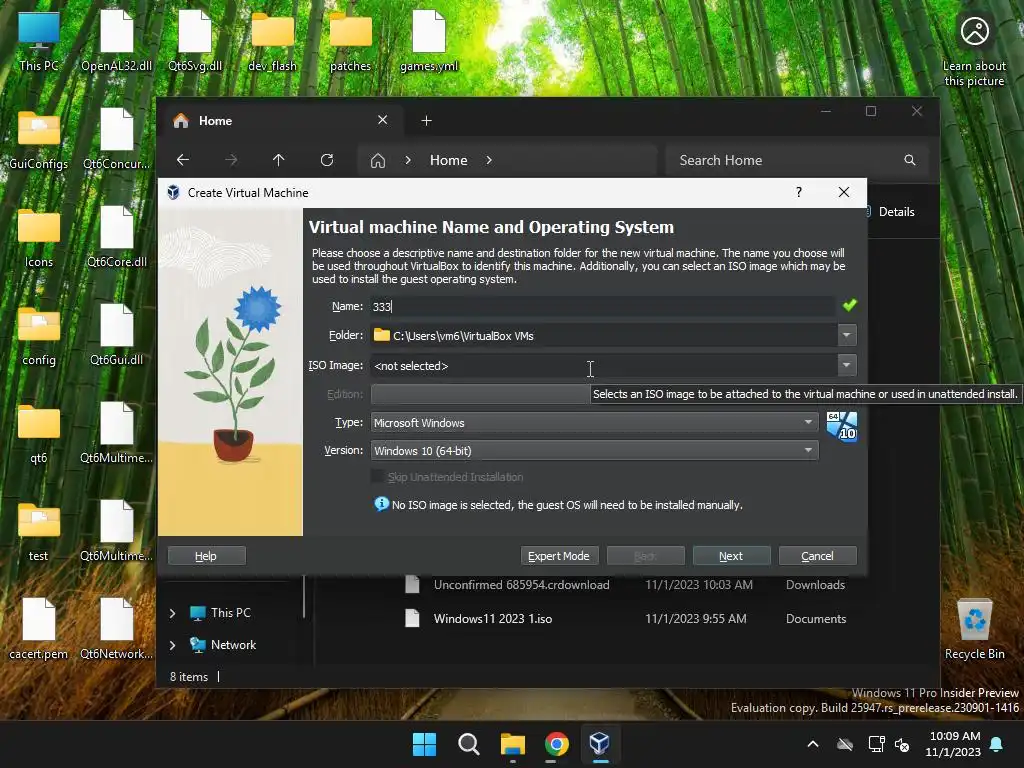Screen dimensions: 1024x768
Task: Show hidden system tray icons
Action: [x=813, y=744]
